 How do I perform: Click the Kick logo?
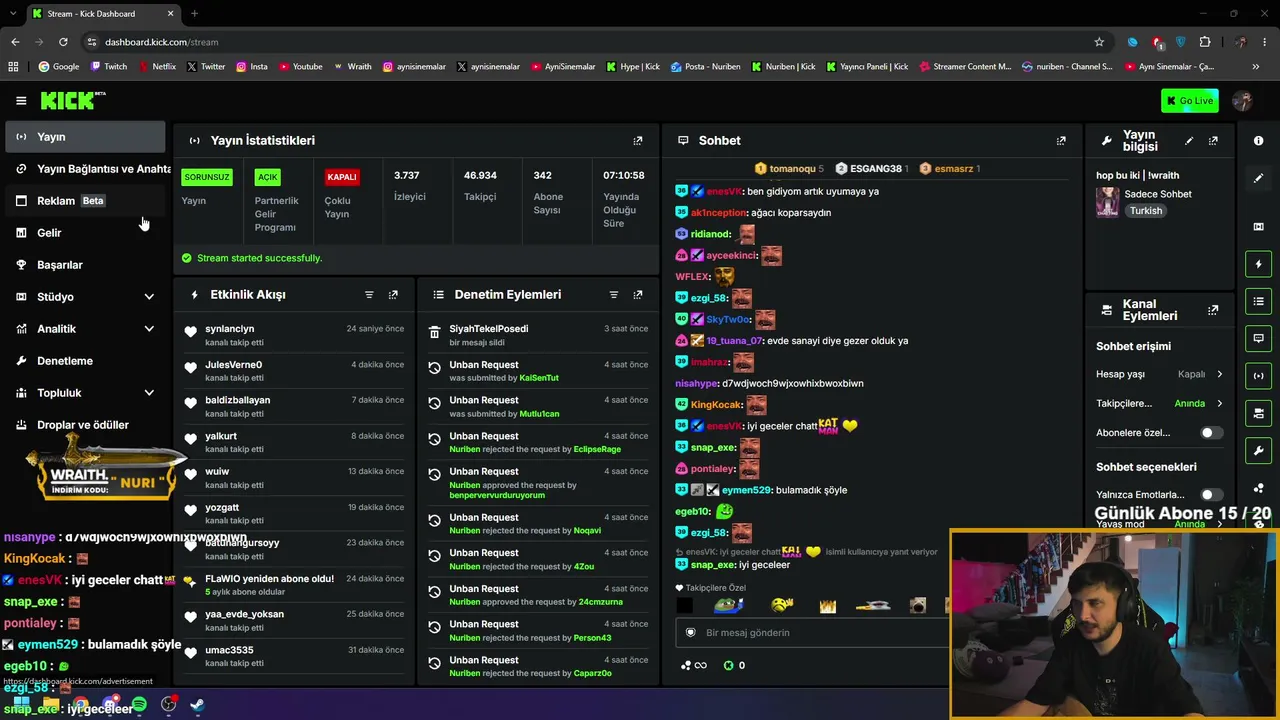[73, 100]
